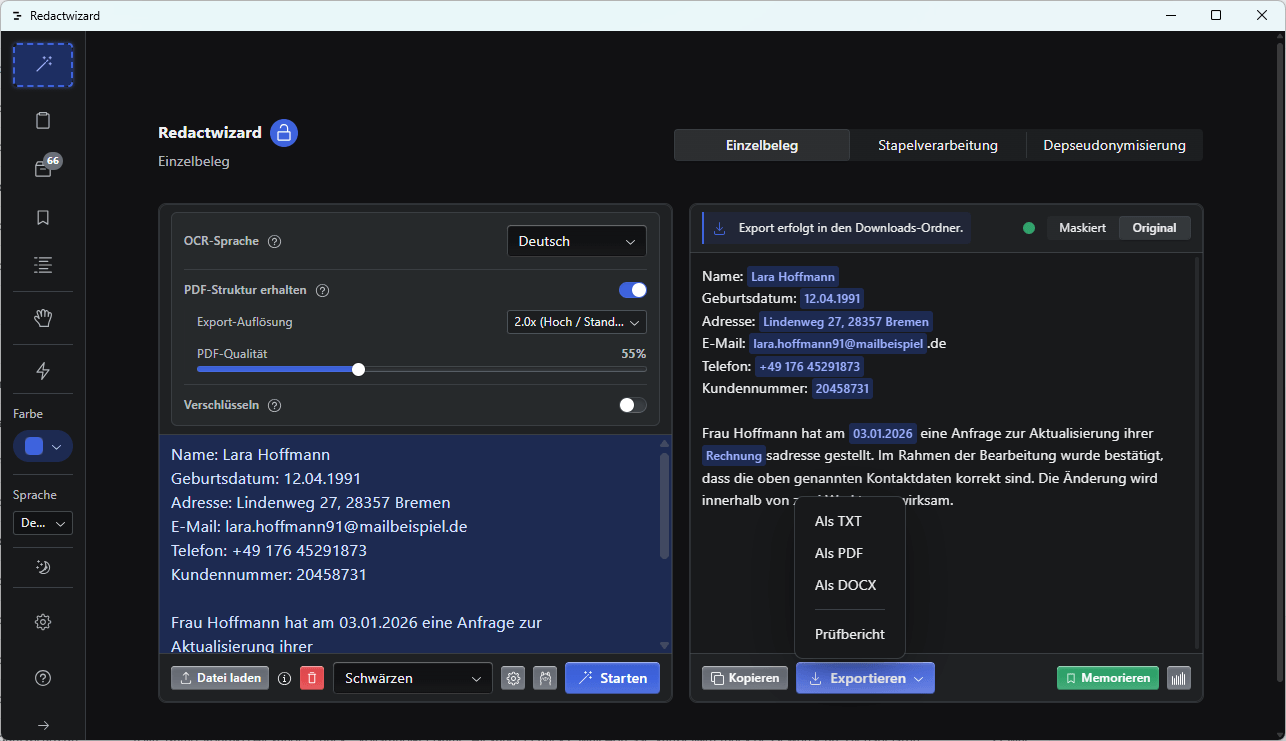Image resolution: width=1286 pixels, height=741 pixels.
Task: Click the info icon next to Datei laden
Action: point(284,678)
